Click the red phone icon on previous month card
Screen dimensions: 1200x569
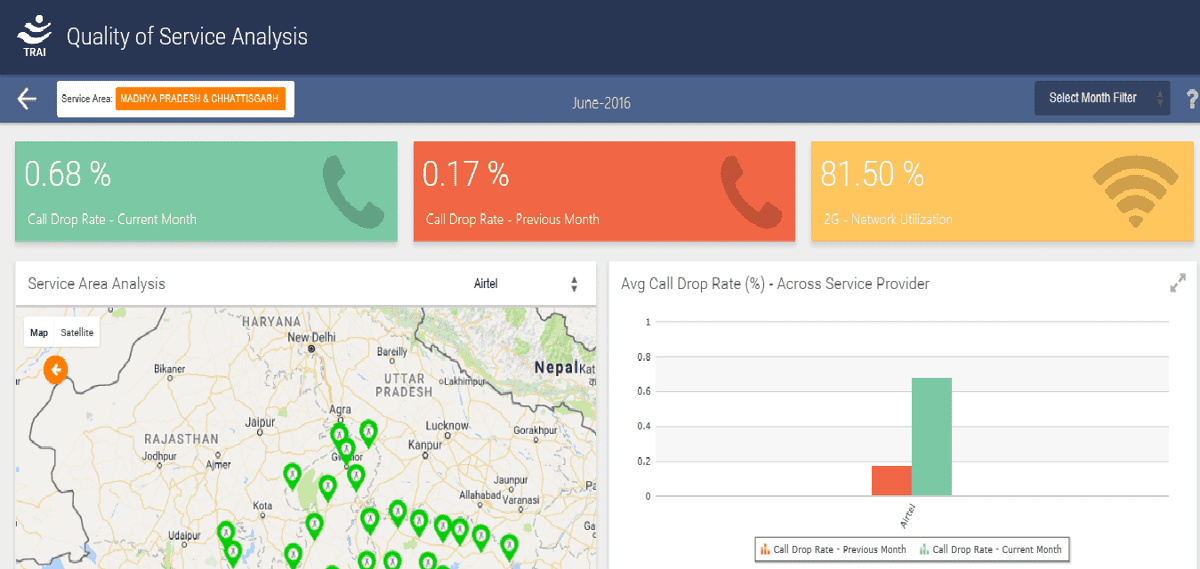pos(751,191)
